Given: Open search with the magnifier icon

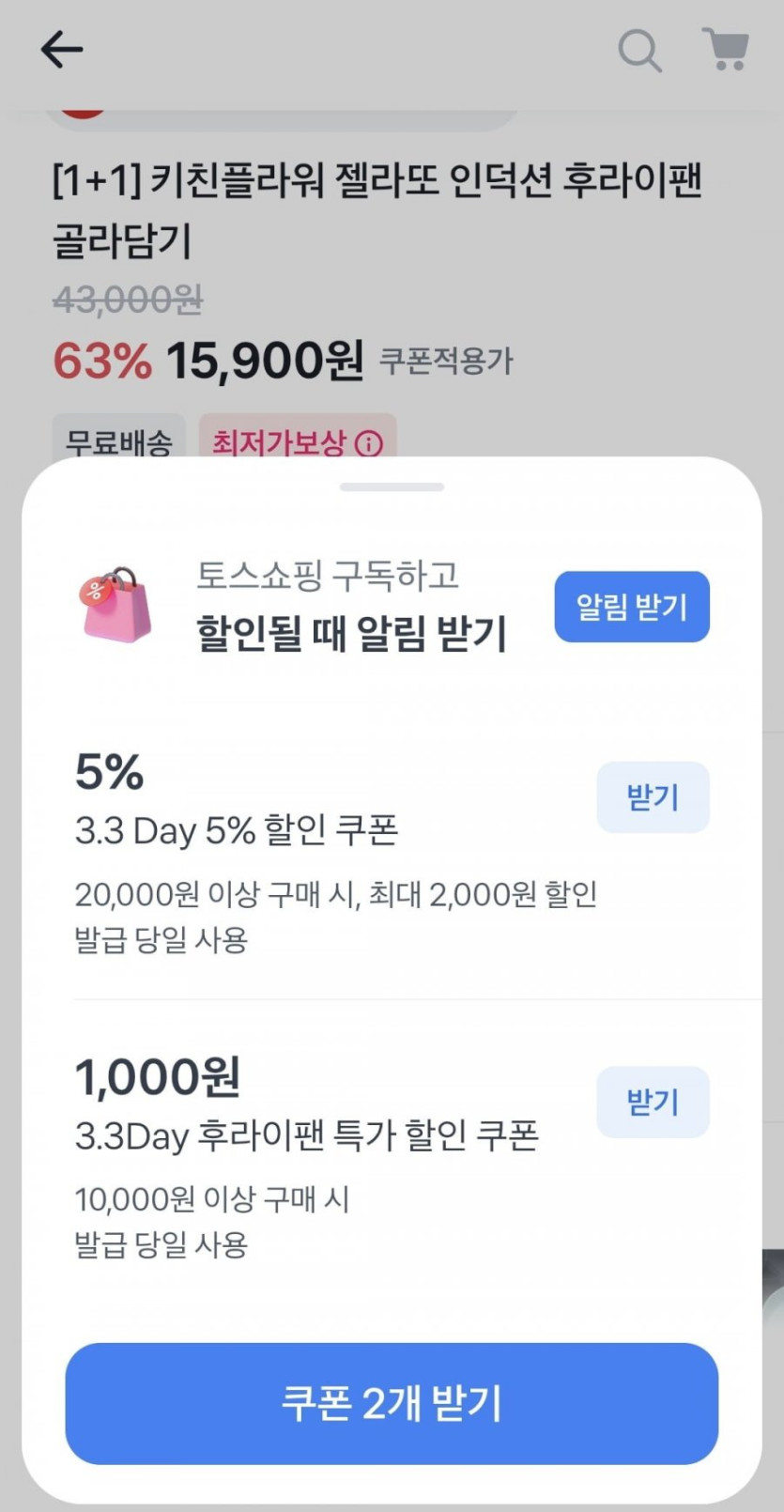Looking at the screenshot, I should click(x=639, y=50).
